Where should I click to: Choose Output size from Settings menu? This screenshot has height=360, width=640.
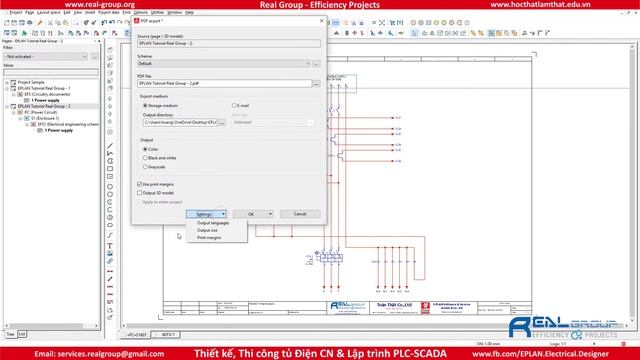207,231
